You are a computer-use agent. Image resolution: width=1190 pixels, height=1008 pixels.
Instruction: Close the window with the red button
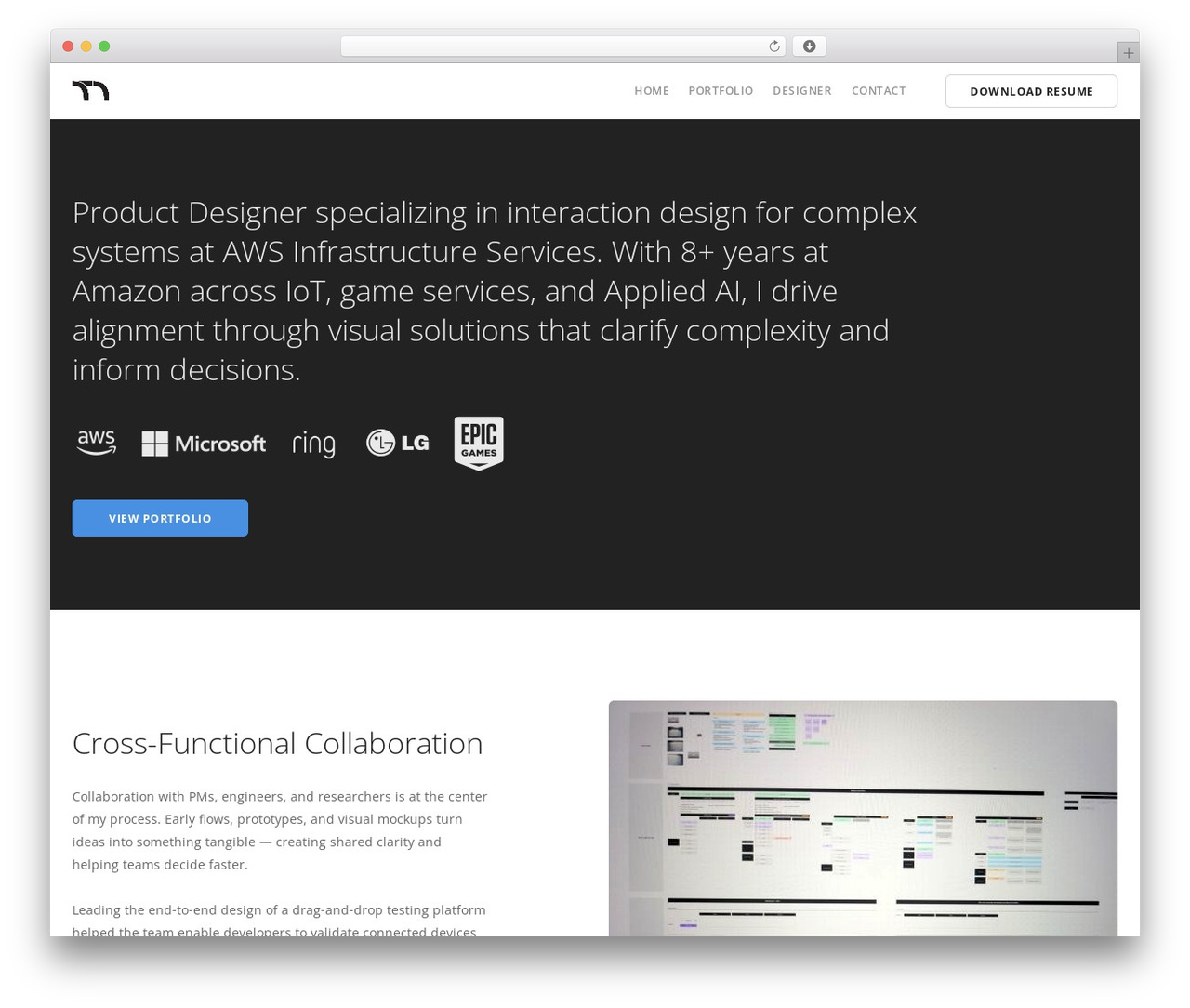click(x=68, y=46)
